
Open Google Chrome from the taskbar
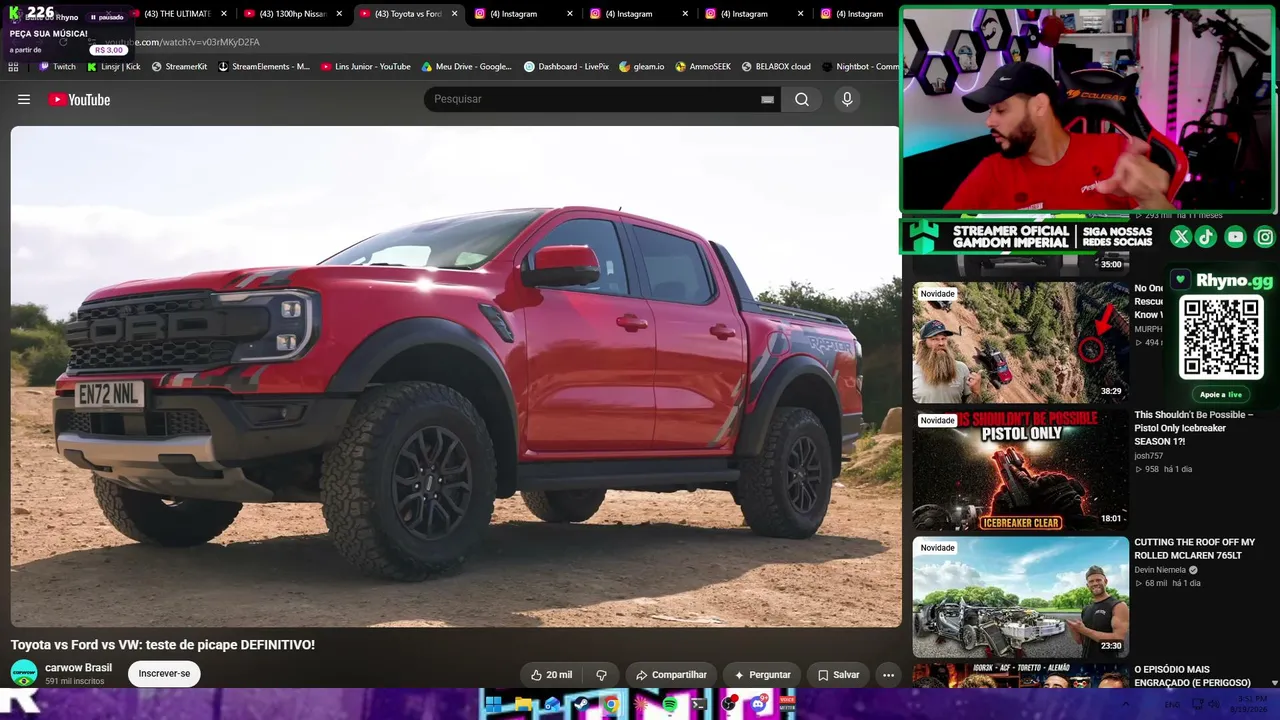click(611, 705)
